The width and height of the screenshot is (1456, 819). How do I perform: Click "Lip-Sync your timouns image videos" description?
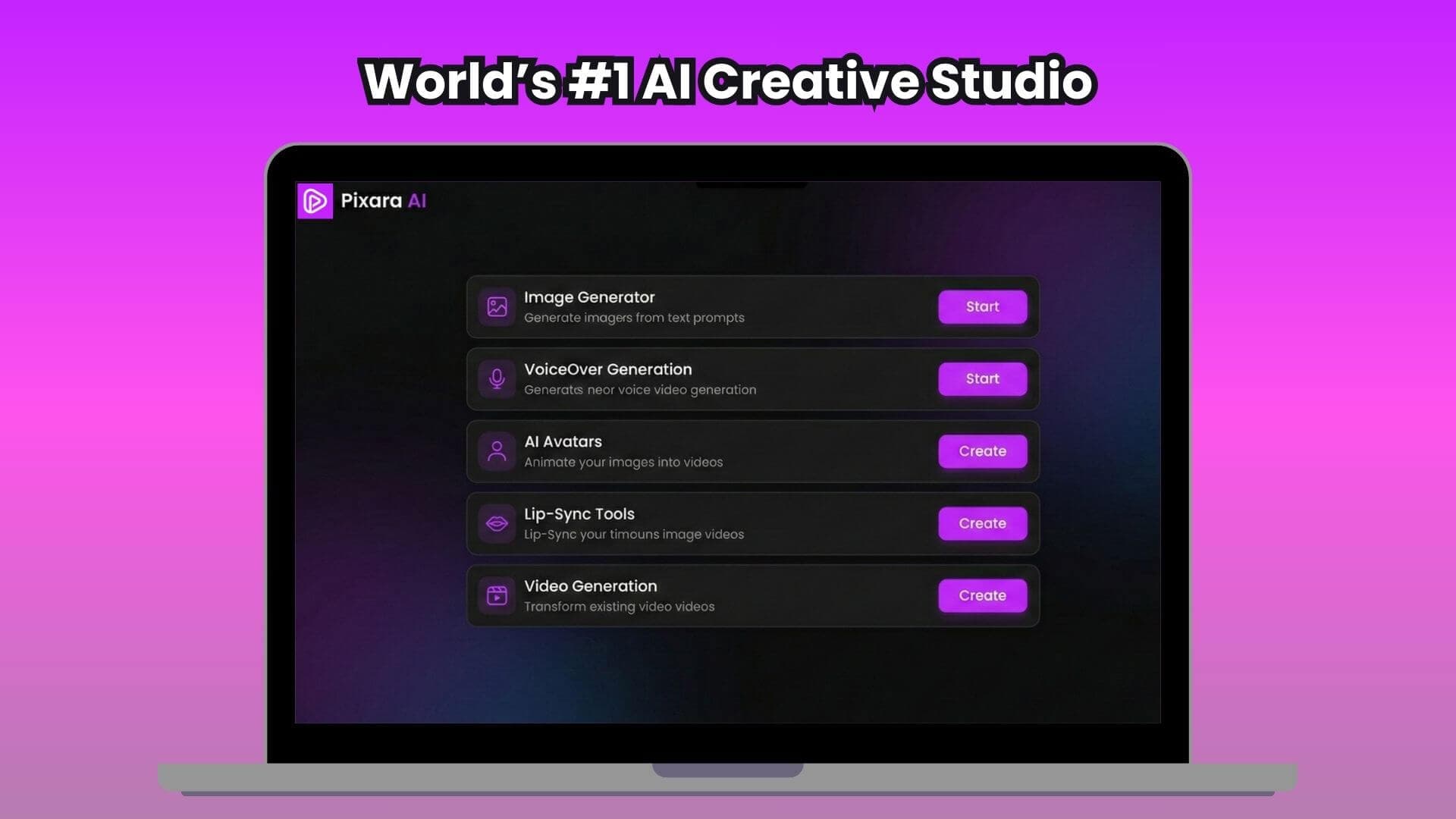(634, 535)
